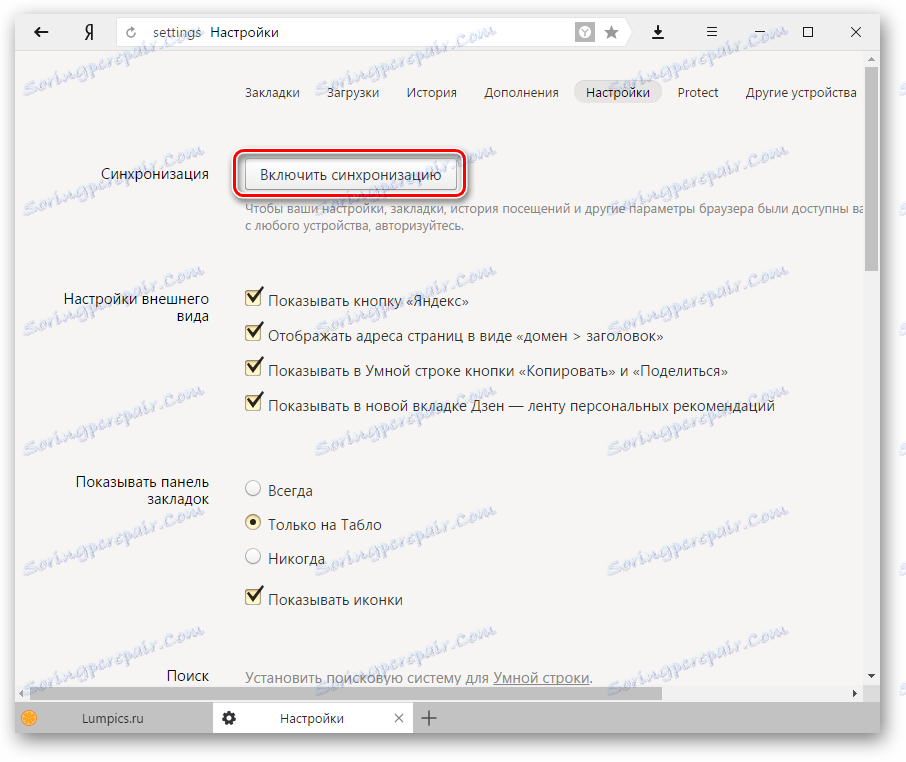This screenshot has width=906, height=762.
Task: Uncheck «Показывать иконки»
Action: [253, 598]
